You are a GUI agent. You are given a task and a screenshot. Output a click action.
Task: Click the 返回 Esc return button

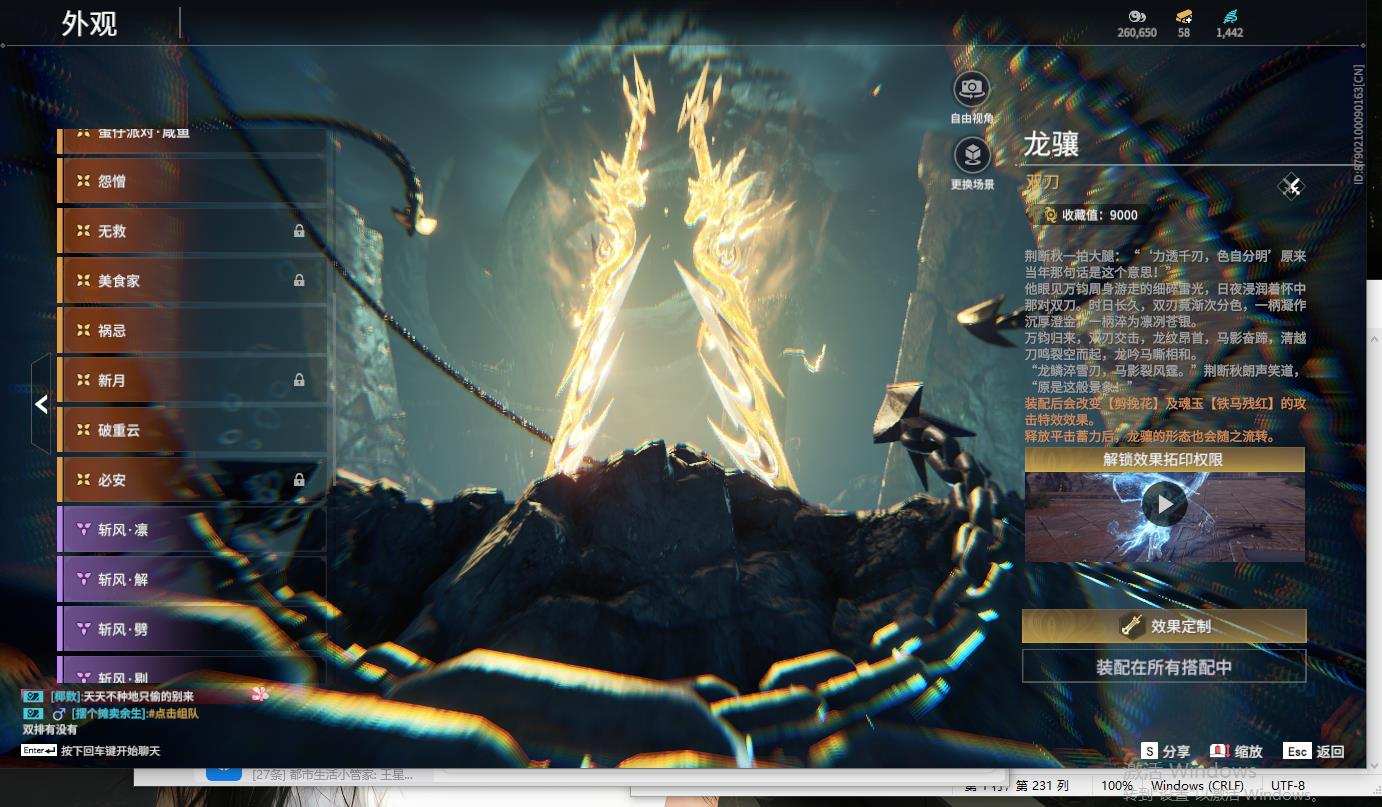pos(1315,751)
